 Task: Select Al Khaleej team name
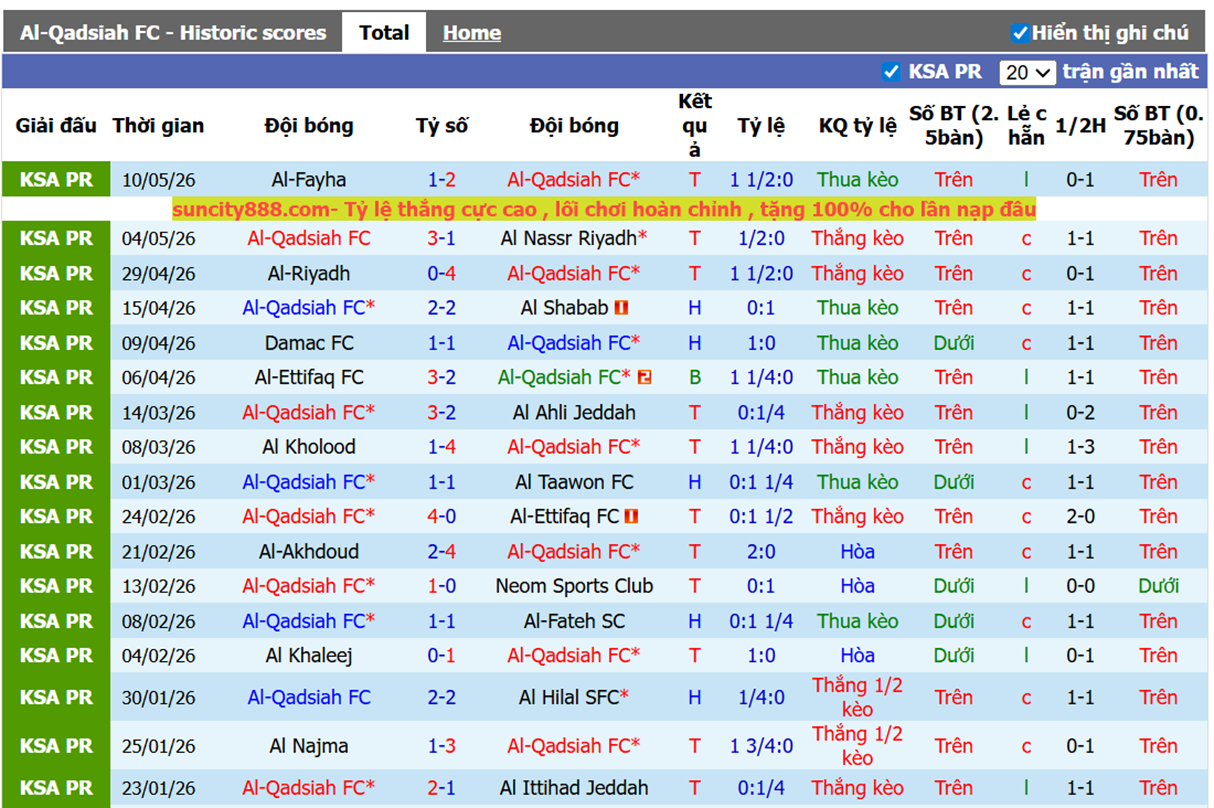click(x=309, y=656)
